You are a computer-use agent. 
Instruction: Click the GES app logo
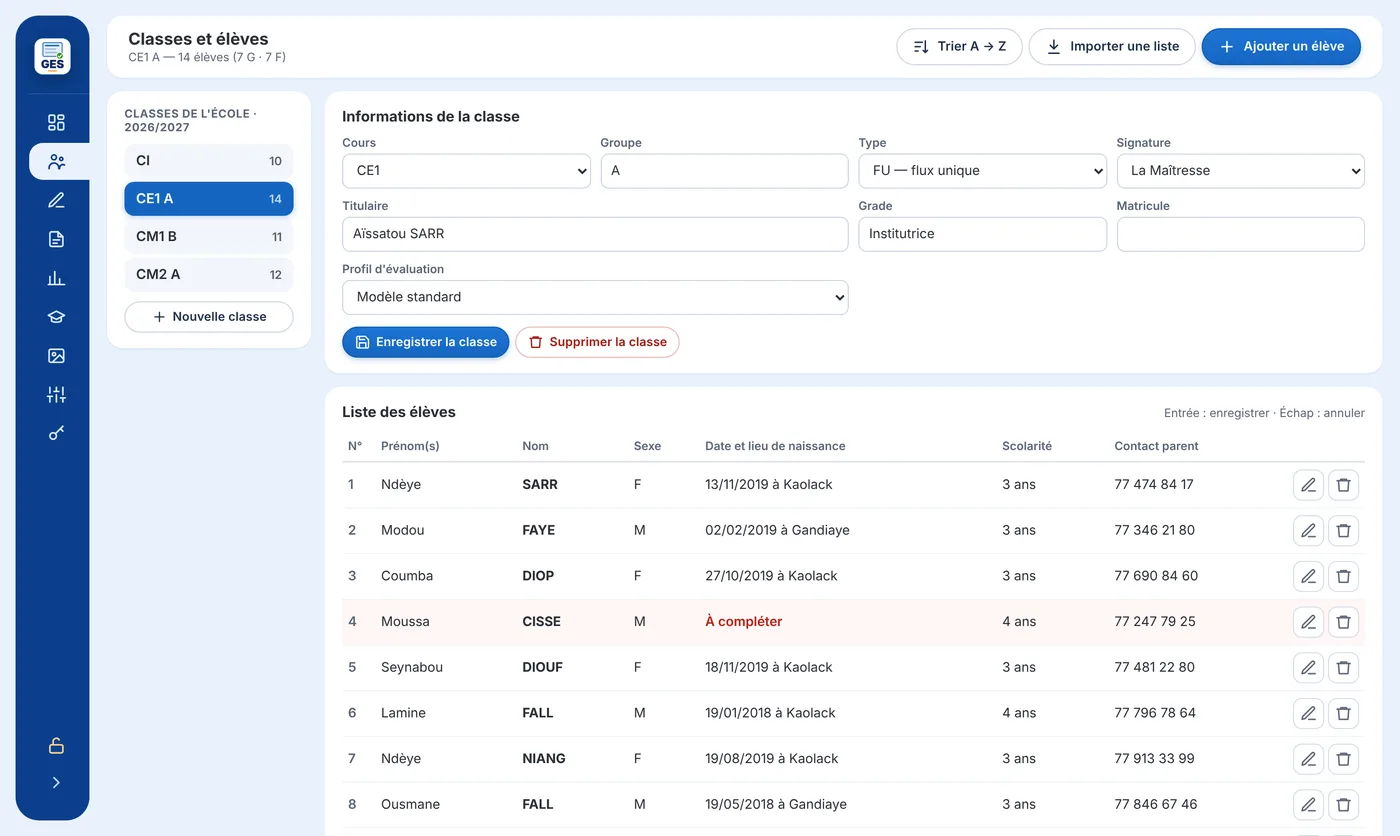pos(52,56)
